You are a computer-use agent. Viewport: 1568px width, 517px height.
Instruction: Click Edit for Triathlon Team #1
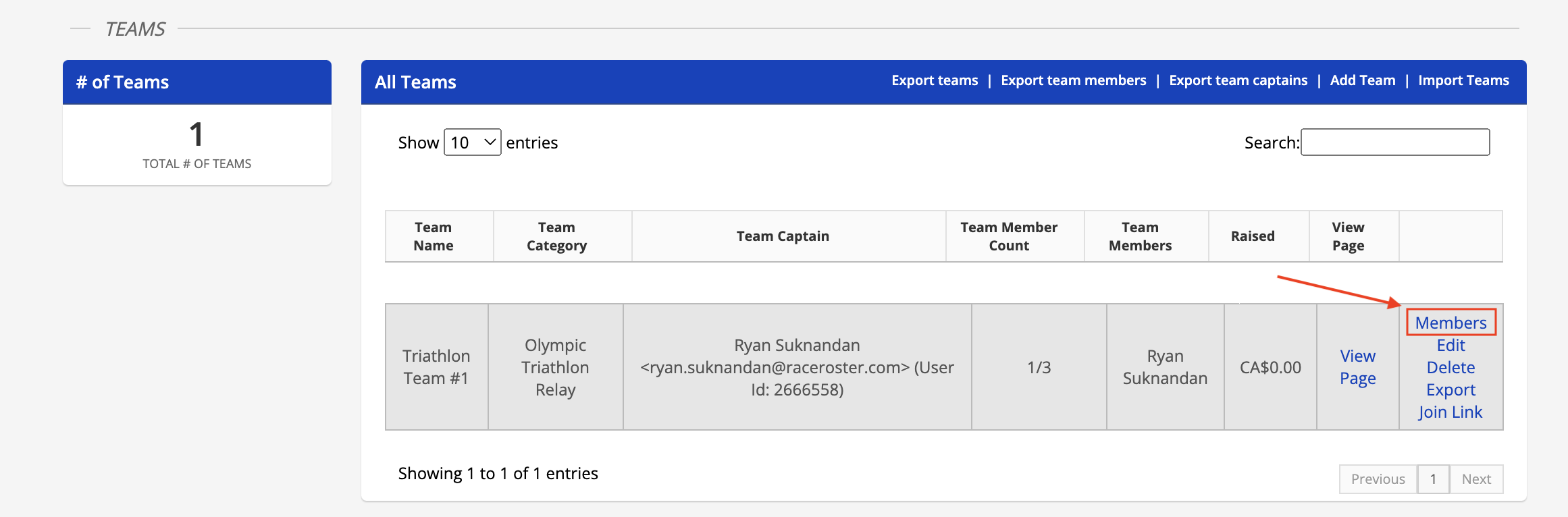[x=1451, y=345]
